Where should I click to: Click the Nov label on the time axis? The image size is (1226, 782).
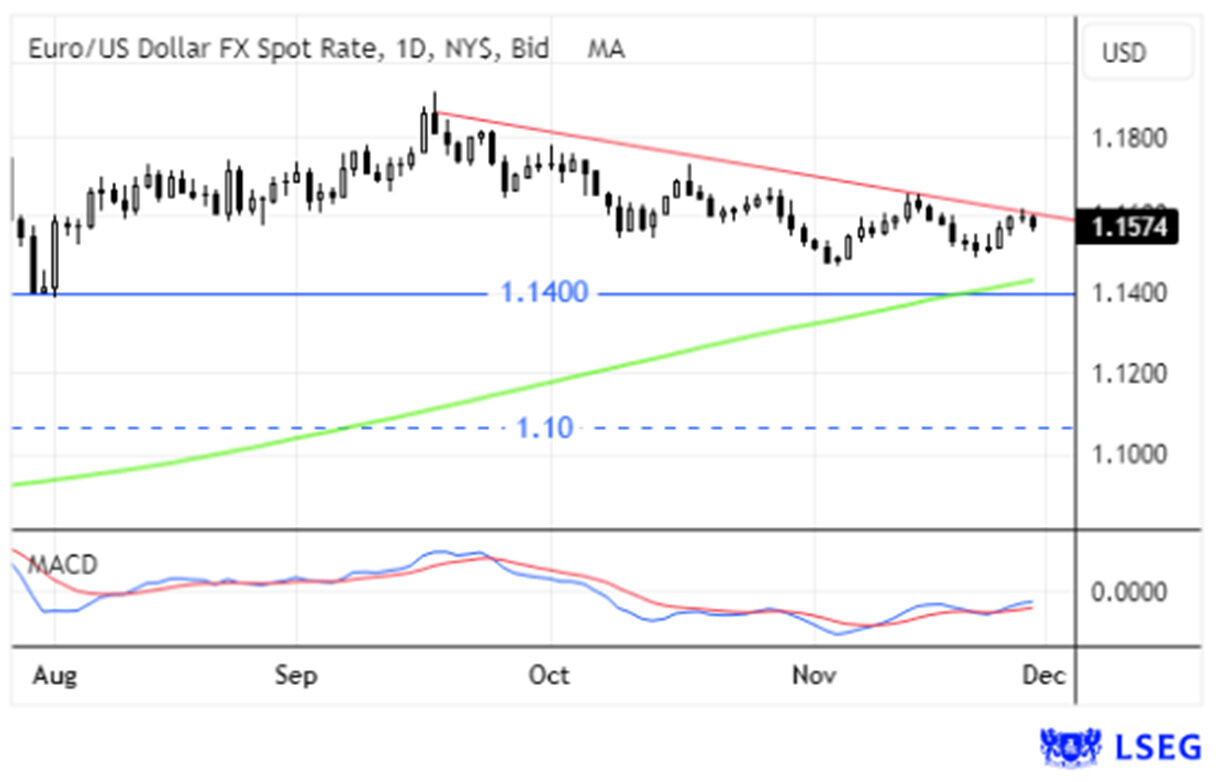click(814, 675)
